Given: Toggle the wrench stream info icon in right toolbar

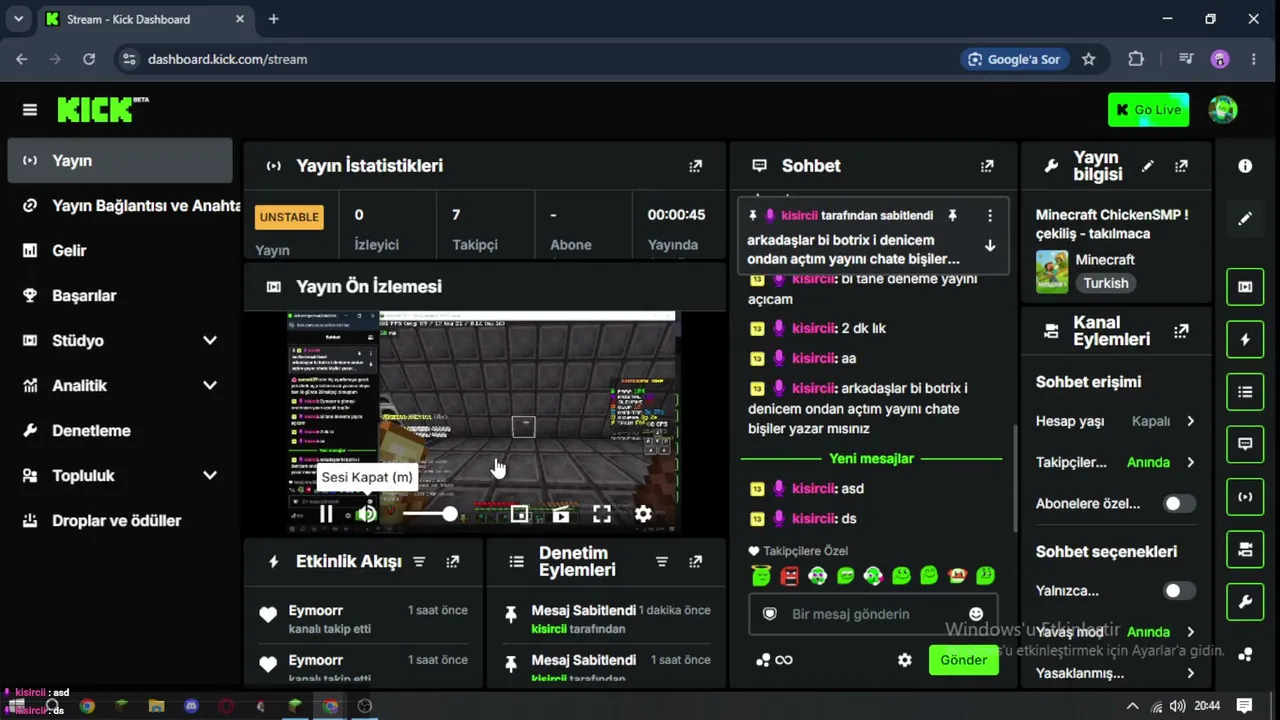Looking at the screenshot, I should point(1245,602).
